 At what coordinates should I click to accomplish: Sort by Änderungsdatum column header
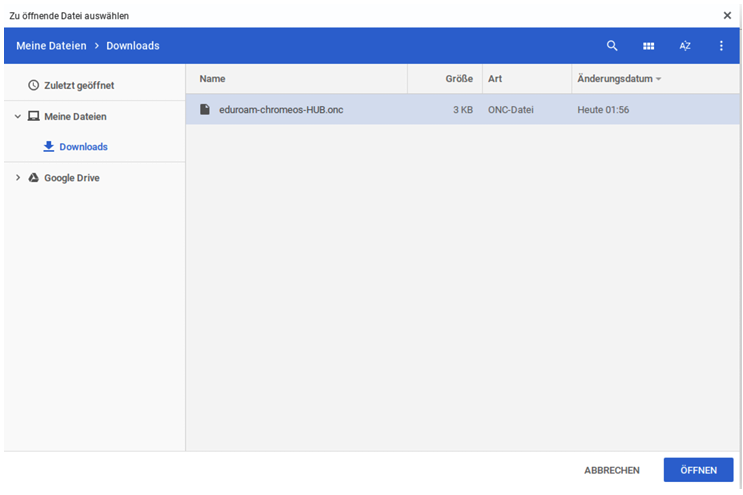pyautogui.click(x=615, y=79)
